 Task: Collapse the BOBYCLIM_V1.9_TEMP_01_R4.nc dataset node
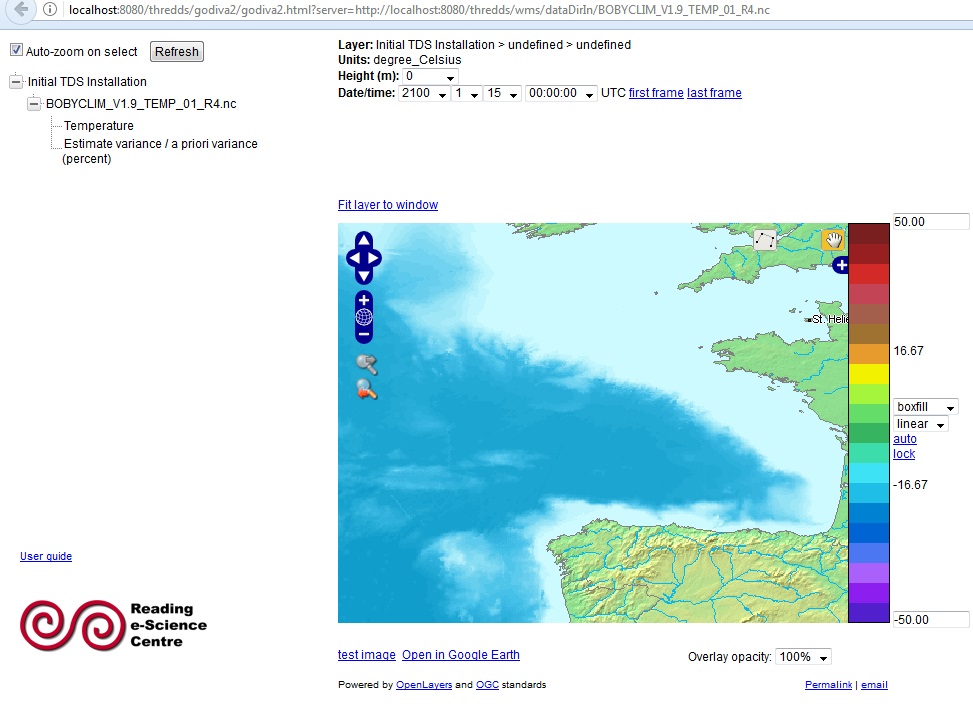[34, 103]
